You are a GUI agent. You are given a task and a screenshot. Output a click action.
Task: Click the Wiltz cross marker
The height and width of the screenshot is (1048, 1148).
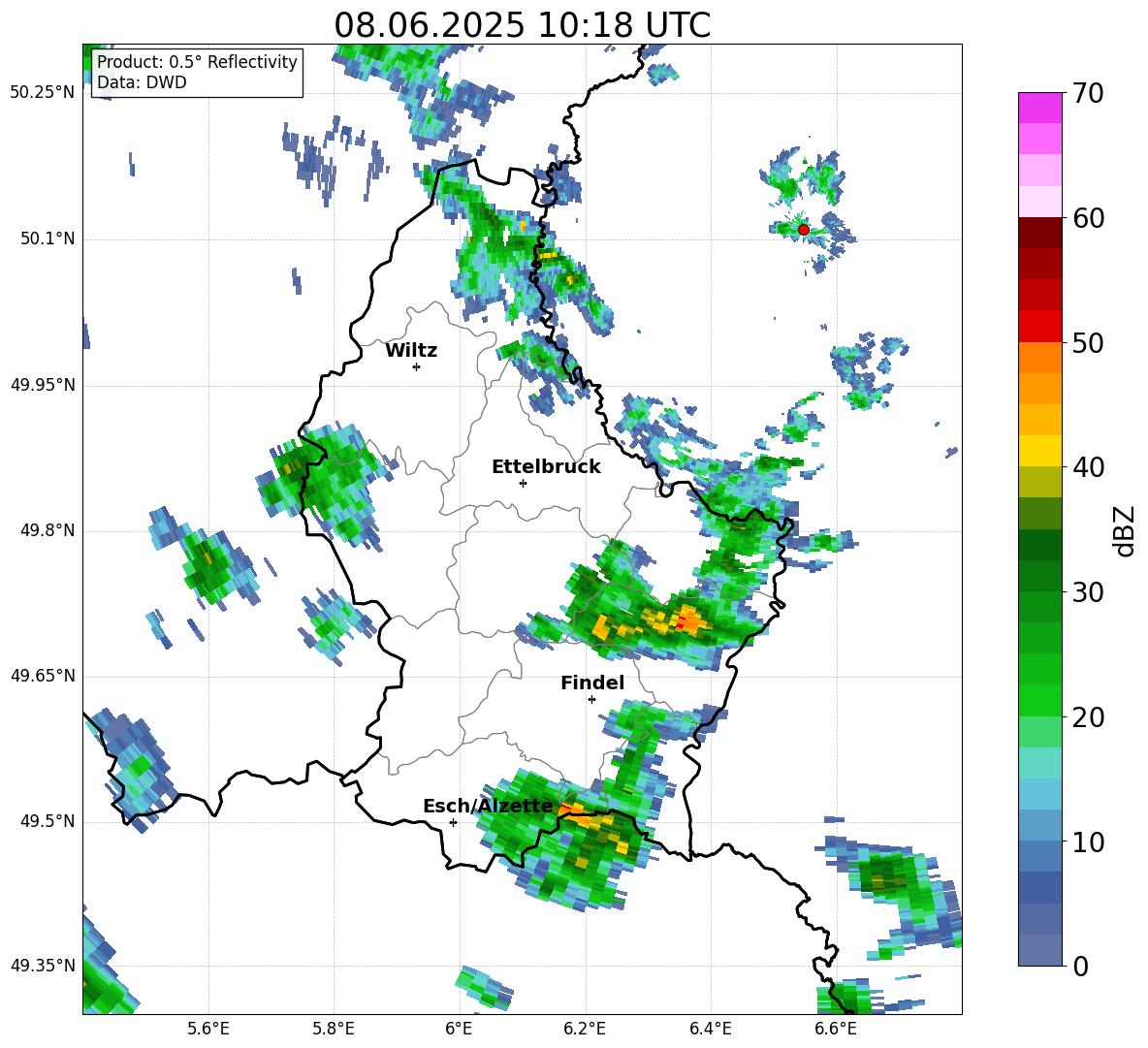pos(417,366)
